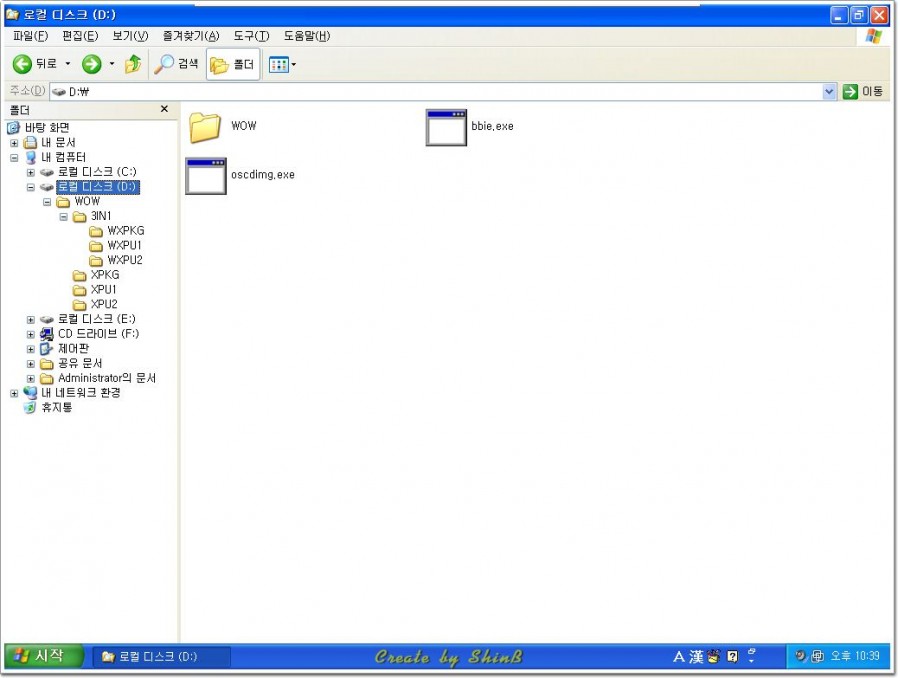Select Administrator의 문서 in tree

[107, 378]
